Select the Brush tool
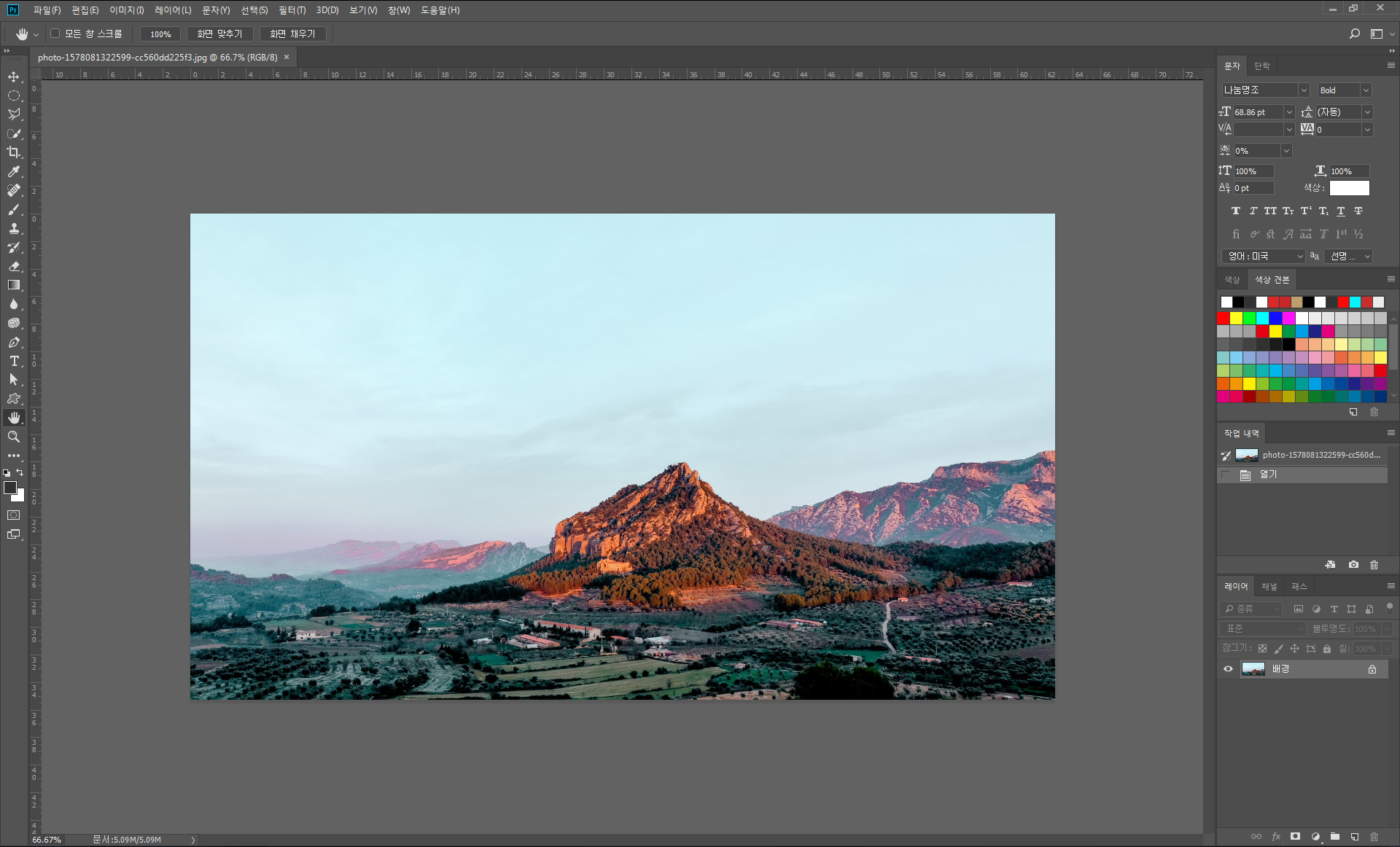Screen dimensions: 1400x847 click(x=14, y=210)
